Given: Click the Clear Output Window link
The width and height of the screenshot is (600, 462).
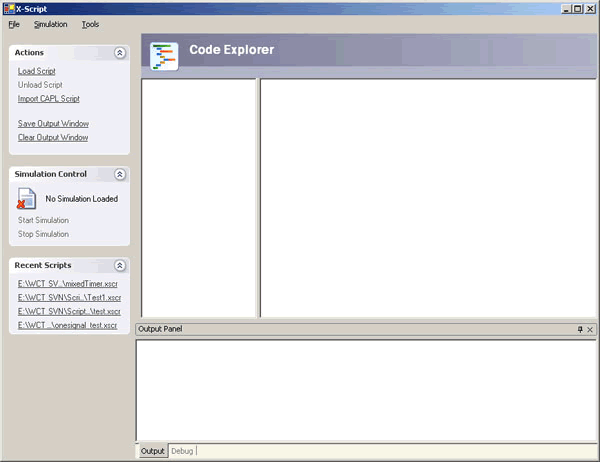Looking at the screenshot, I should coord(53,137).
